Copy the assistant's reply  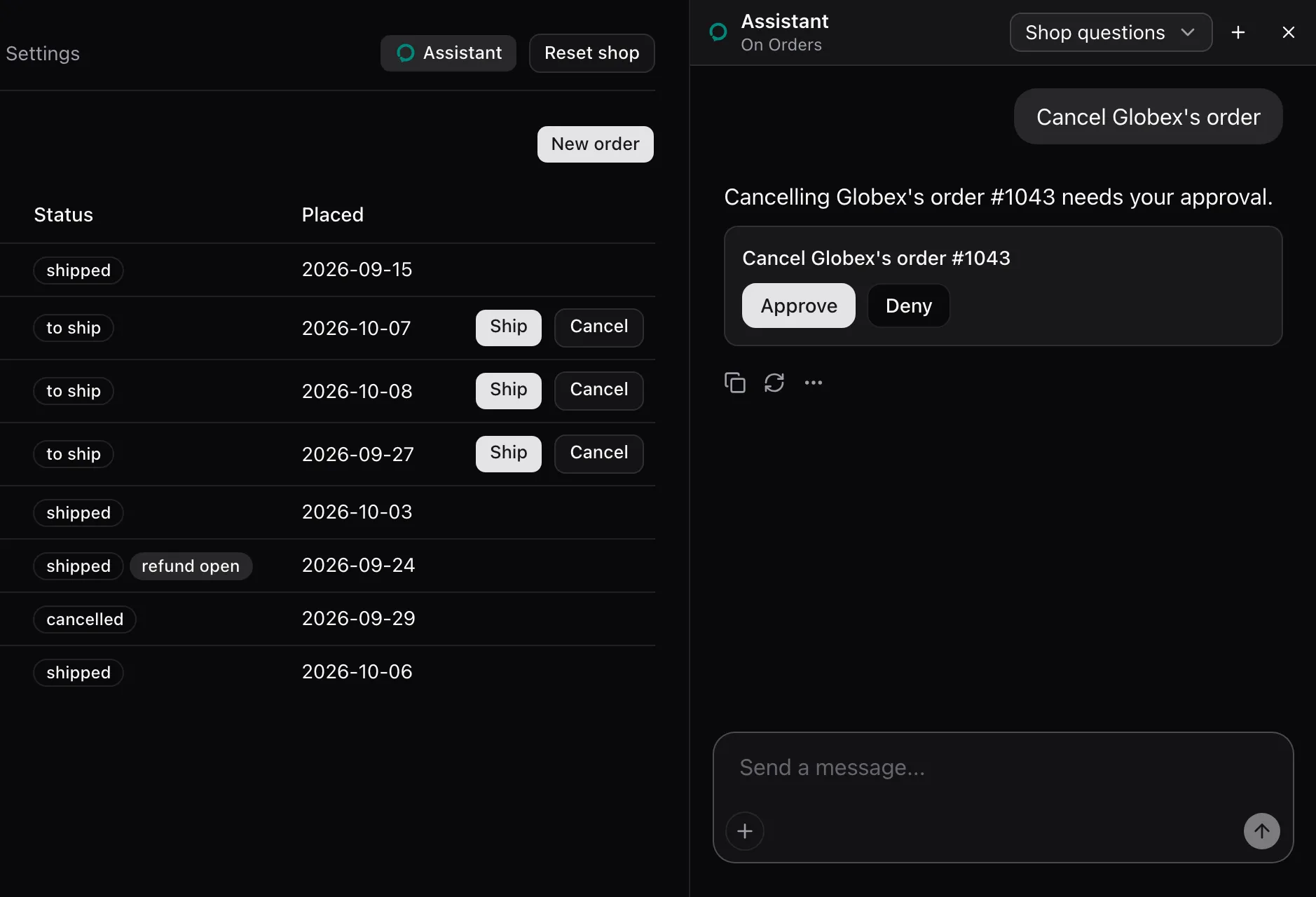pyautogui.click(x=734, y=383)
